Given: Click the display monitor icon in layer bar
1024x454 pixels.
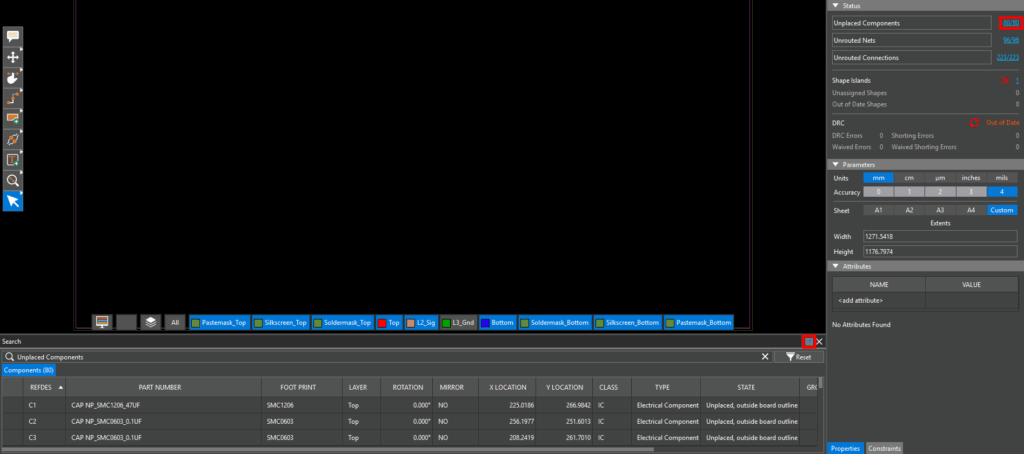Looking at the screenshot, I should pos(102,322).
